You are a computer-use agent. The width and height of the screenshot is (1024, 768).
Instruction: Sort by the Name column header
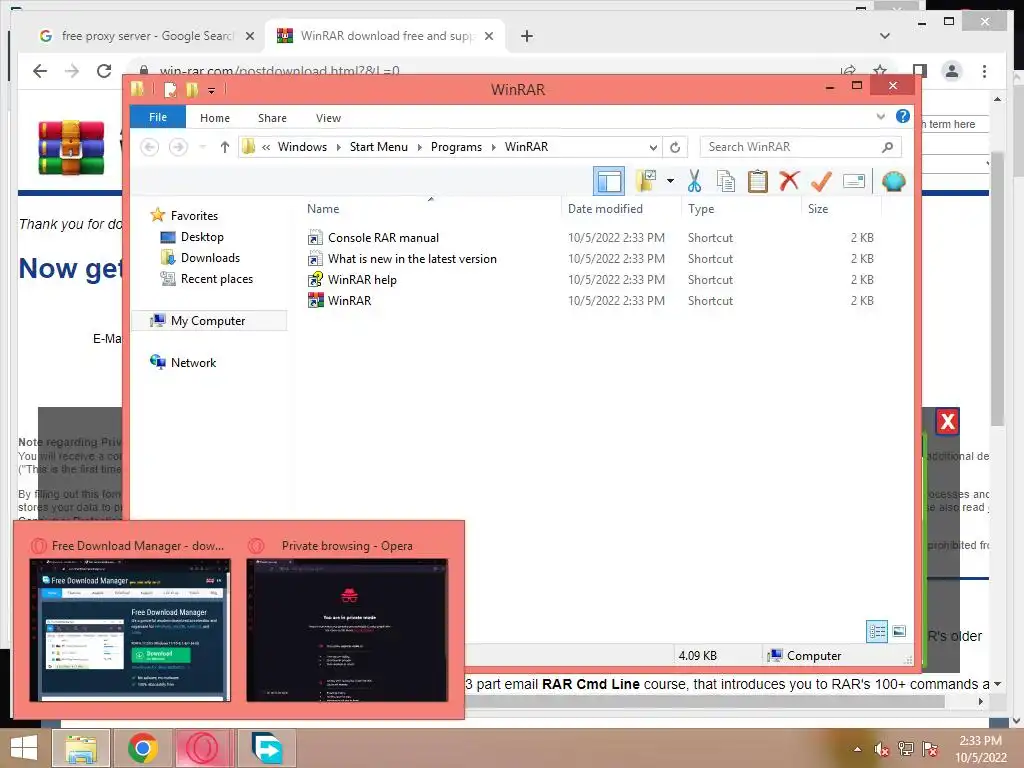pyautogui.click(x=323, y=209)
